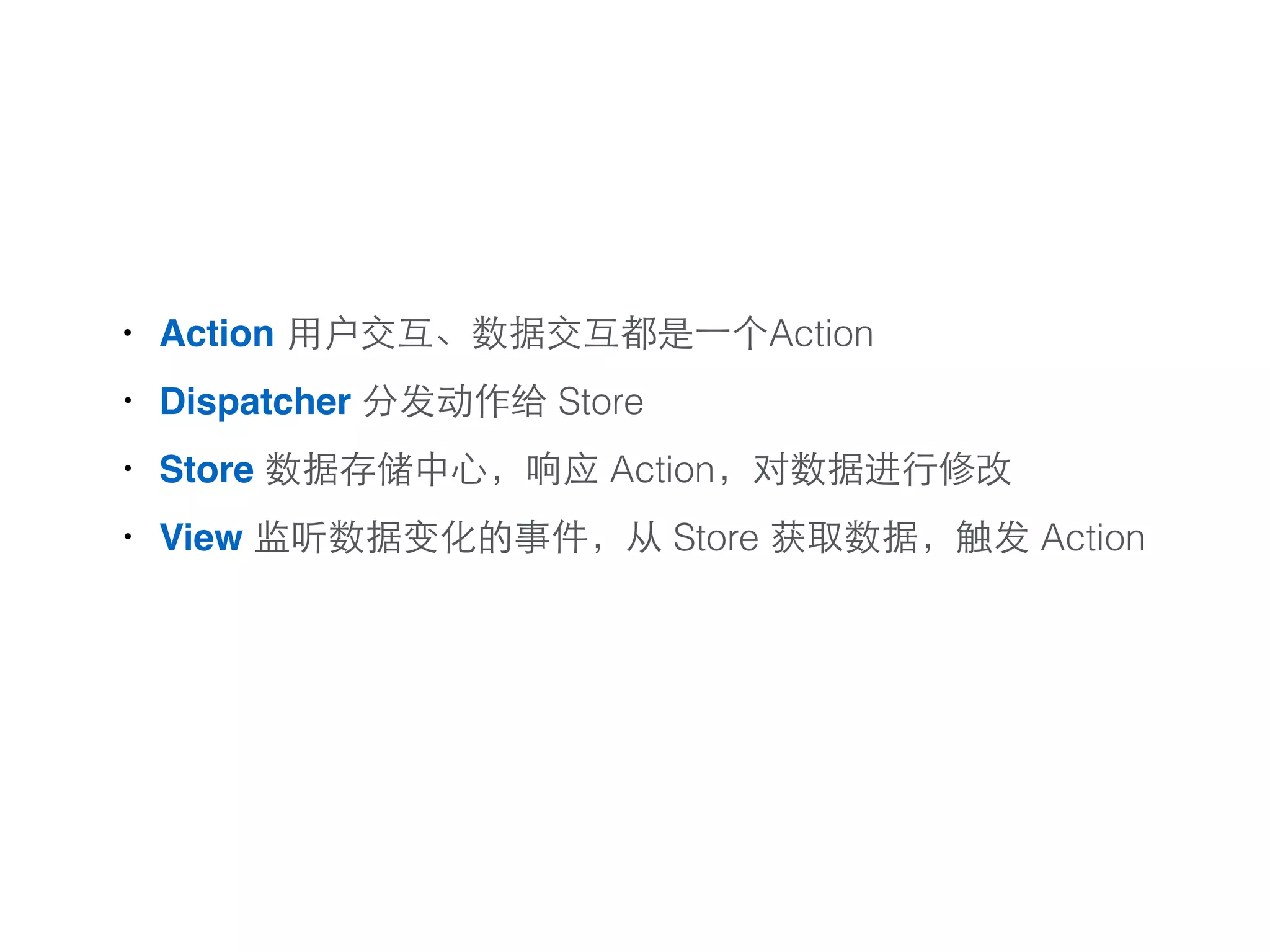Click the text 数据存储中心
1270x952 pixels.
(376, 469)
